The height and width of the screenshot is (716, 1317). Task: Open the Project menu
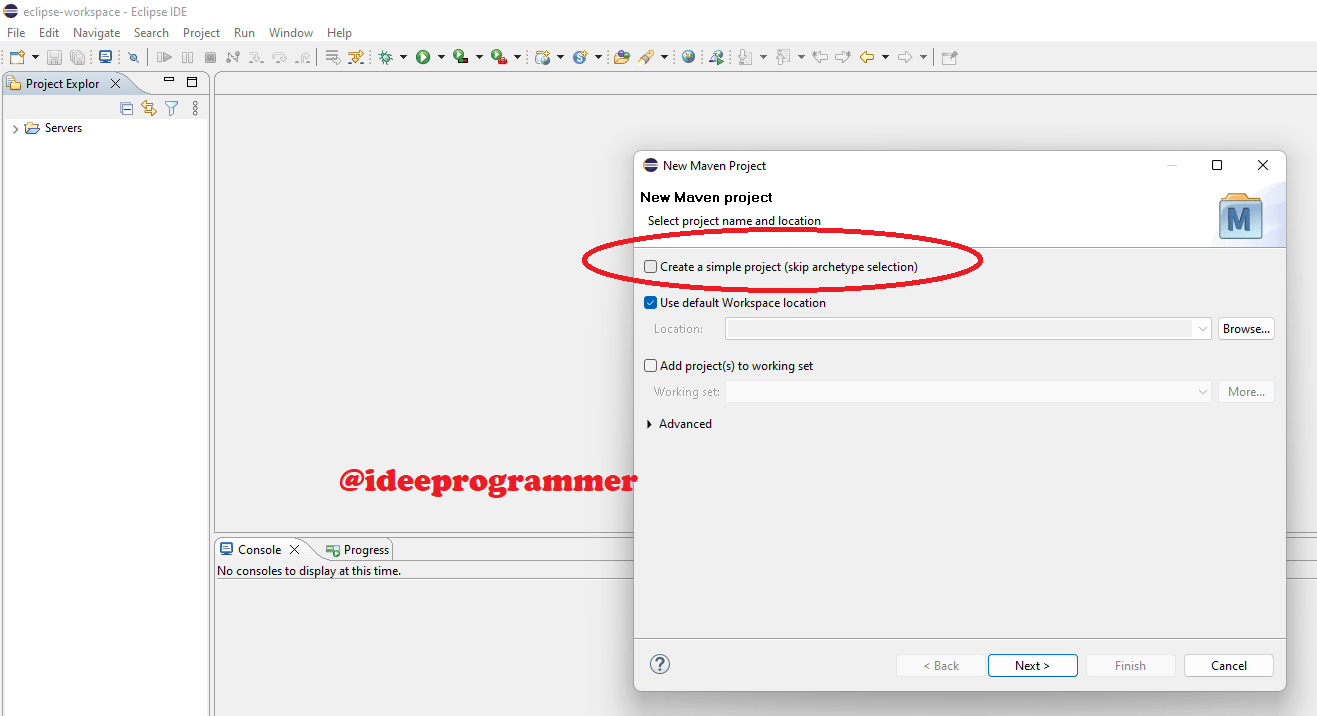coord(201,33)
